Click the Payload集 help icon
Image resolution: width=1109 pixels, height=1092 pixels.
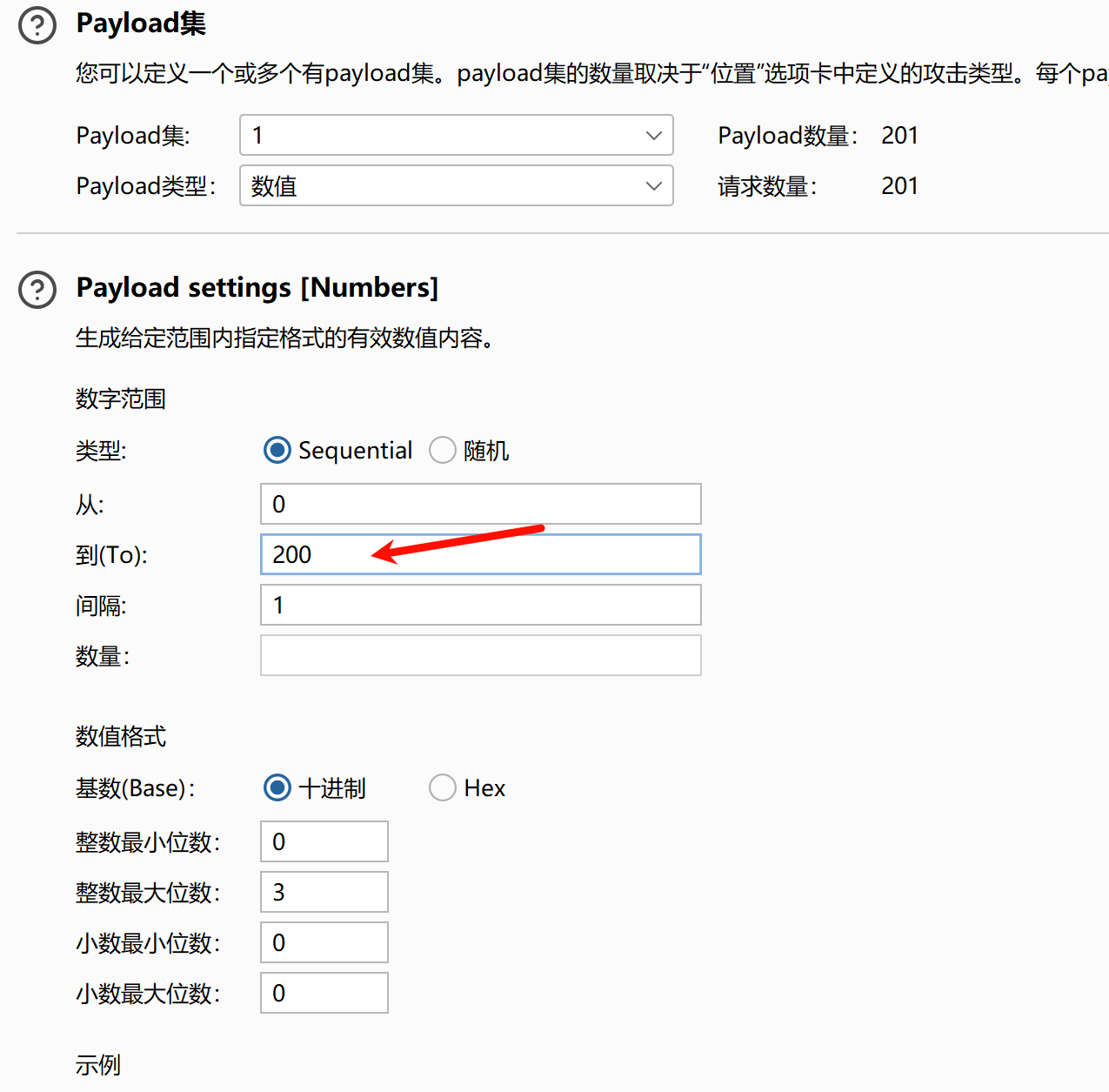coord(37,25)
